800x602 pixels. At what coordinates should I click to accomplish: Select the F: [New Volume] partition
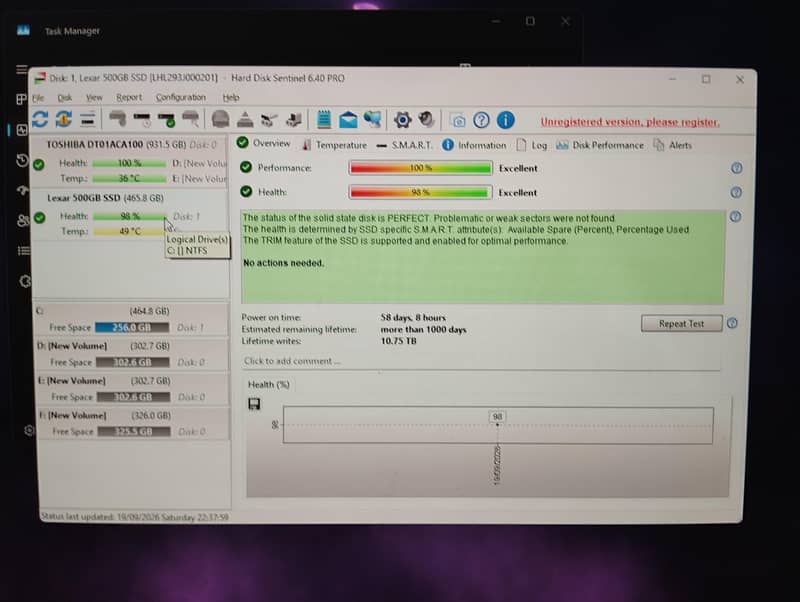coord(133,423)
